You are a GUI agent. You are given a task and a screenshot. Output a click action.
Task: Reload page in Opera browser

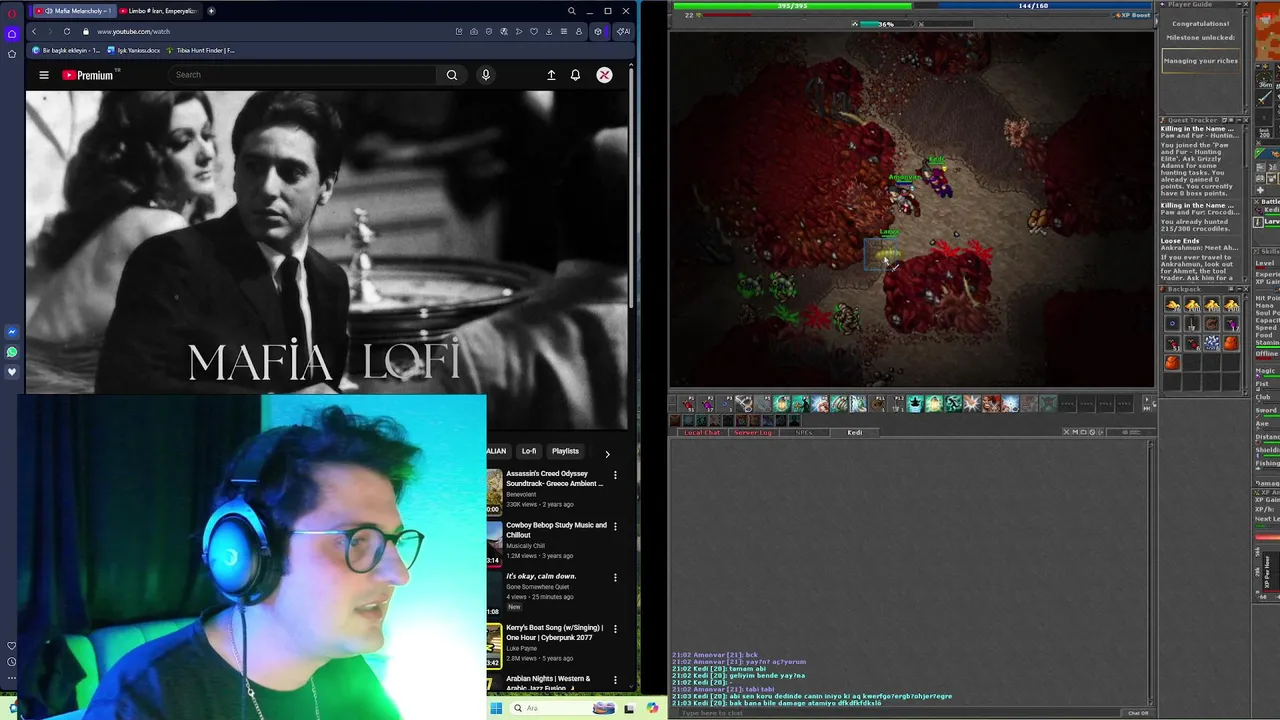tap(66, 31)
